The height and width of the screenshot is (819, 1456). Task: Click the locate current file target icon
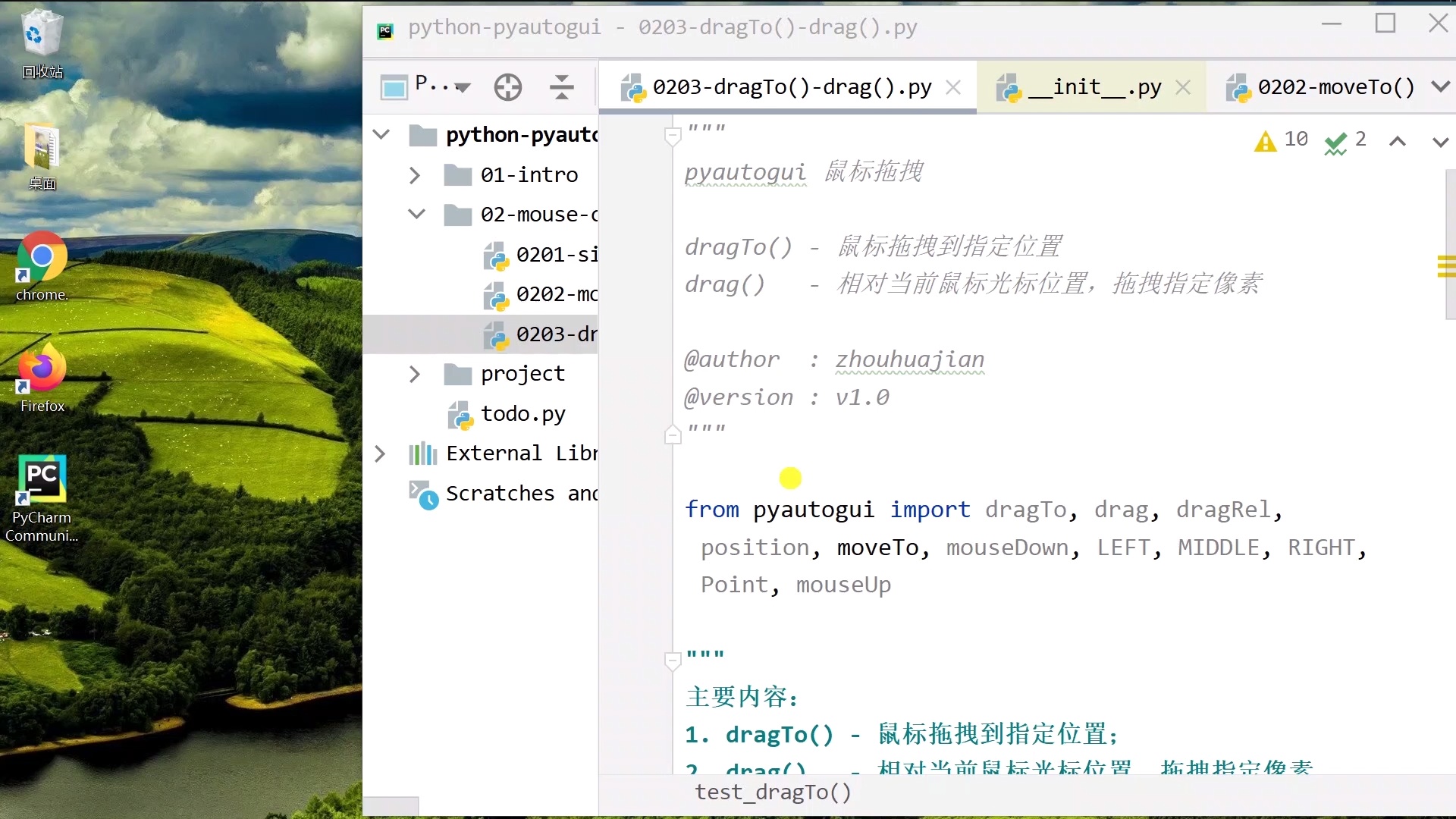pyautogui.click(x=507, y=87)
